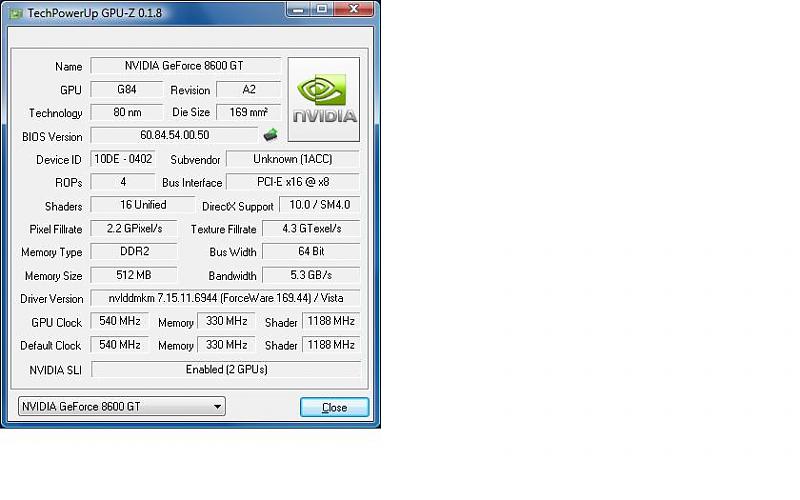Close GPU-Z via the title bar X

[x=354, y=9]
